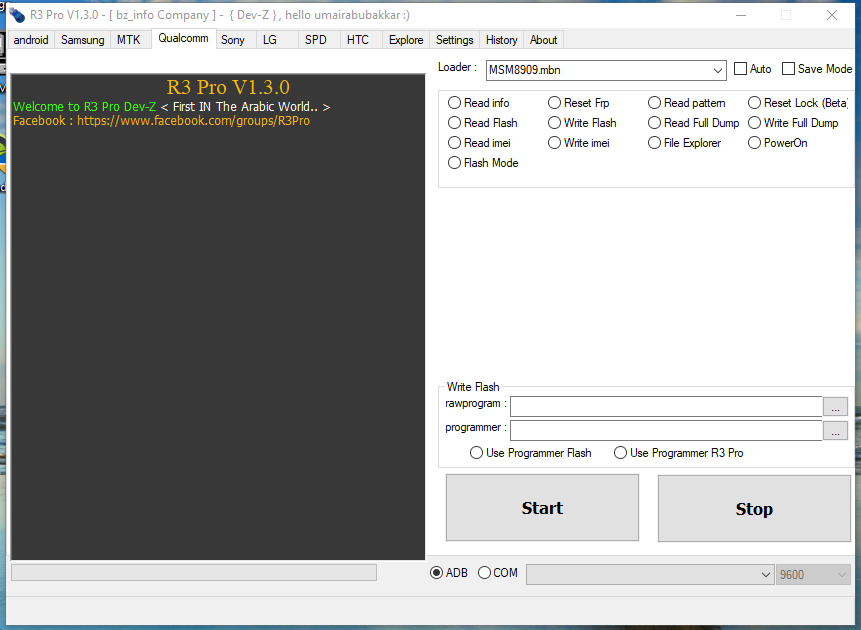The image size is (861, 630).
Task: Click the R3 Pro app icon in title bar
Action: pyautogui.click(x=16, y=15)
